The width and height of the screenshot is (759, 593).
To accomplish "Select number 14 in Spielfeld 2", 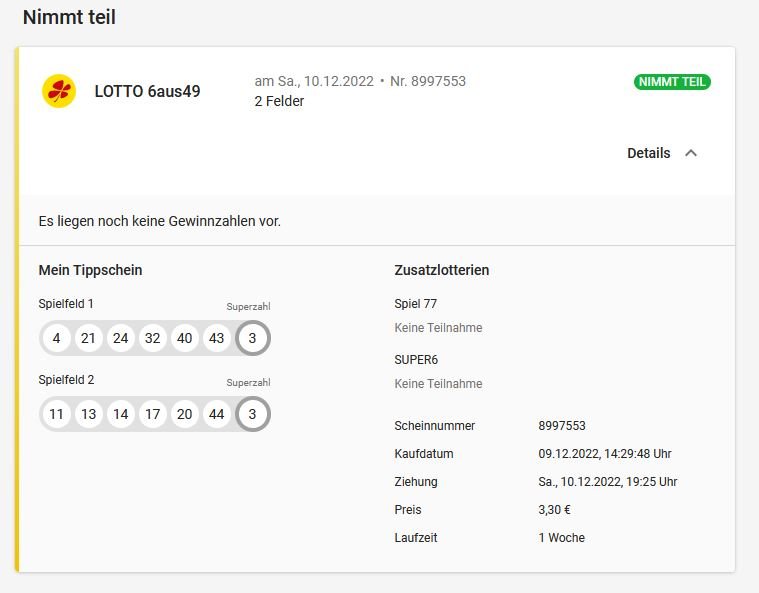I will coord(121,414).
